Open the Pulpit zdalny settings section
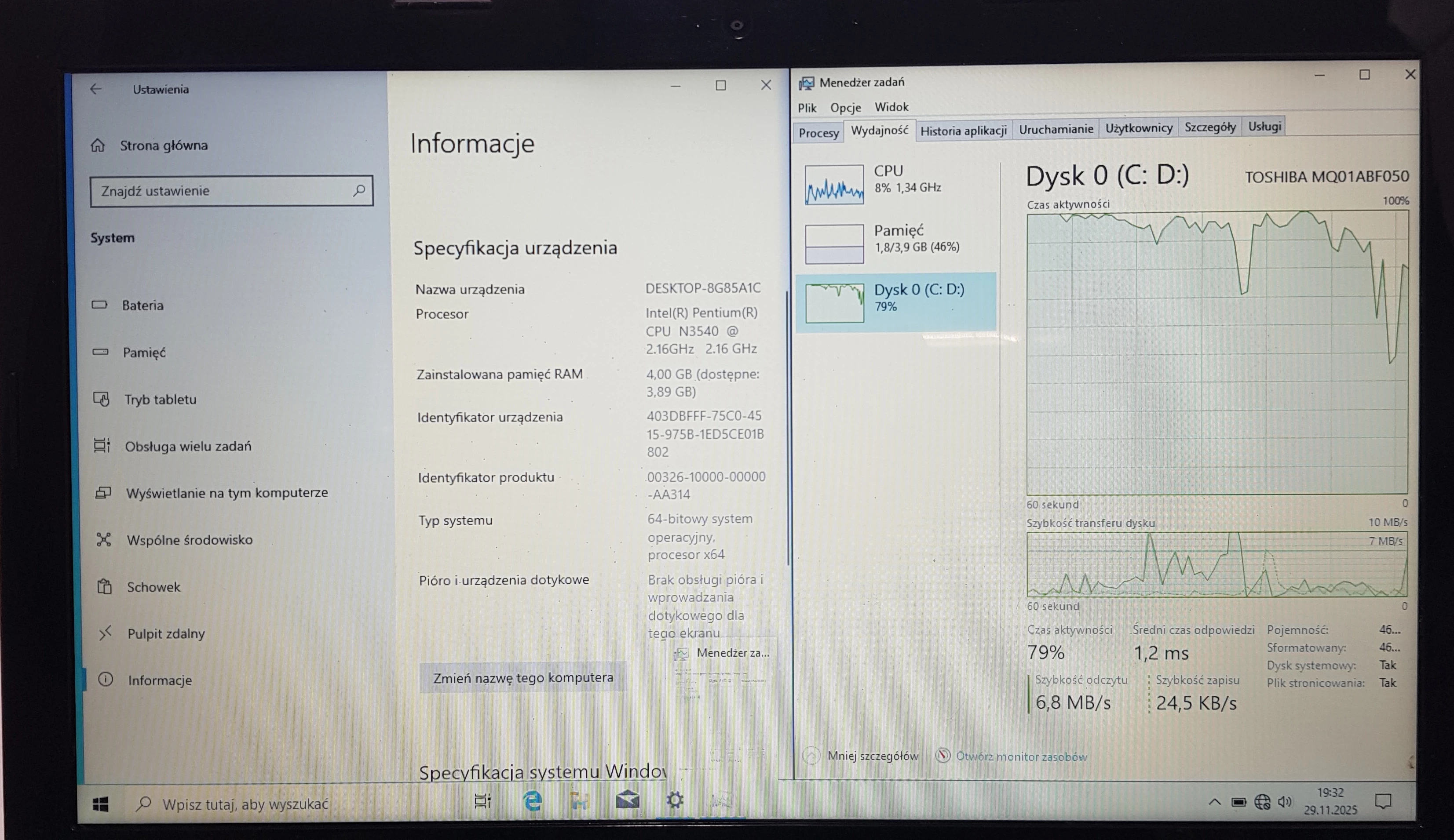The image size is (1454, 840). click(164, 633)
